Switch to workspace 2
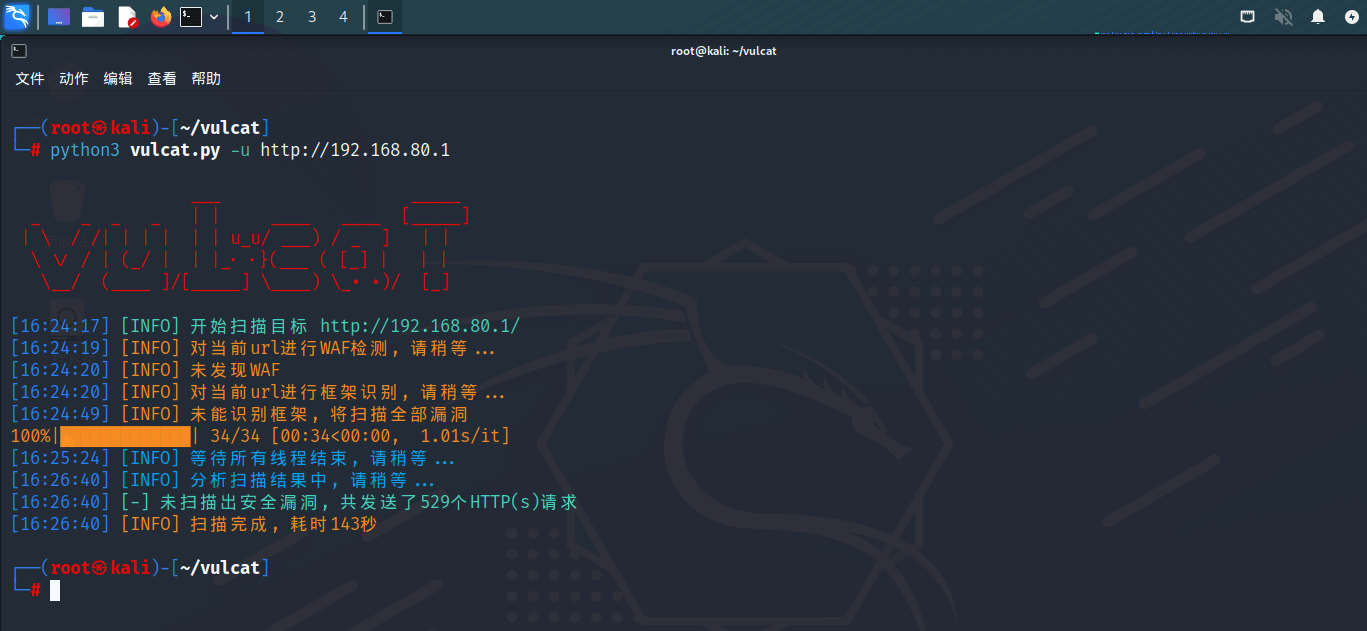The image size is (1367, 631). [x=280, y=16]
